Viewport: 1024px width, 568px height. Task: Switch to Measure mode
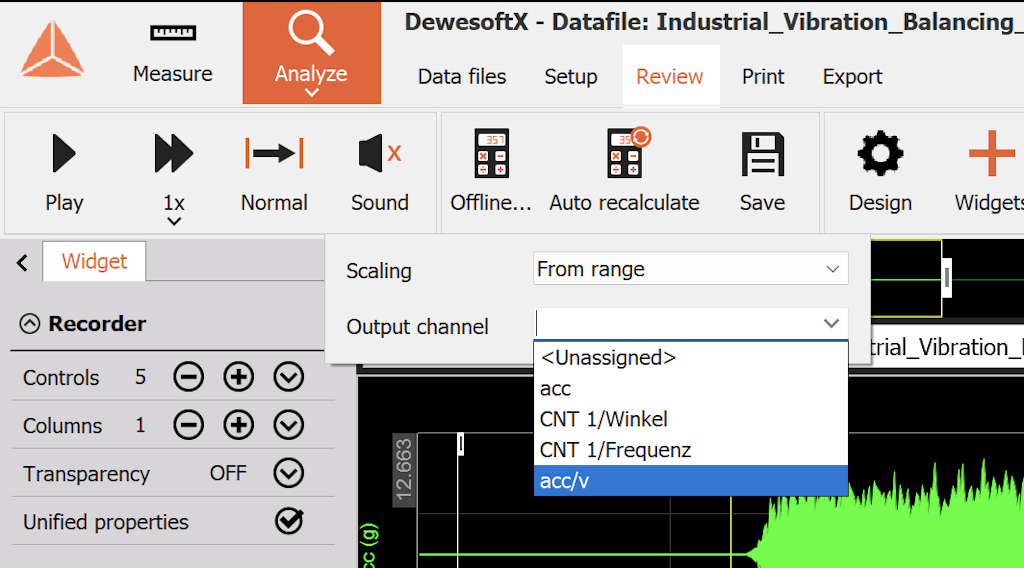(172, 54)
